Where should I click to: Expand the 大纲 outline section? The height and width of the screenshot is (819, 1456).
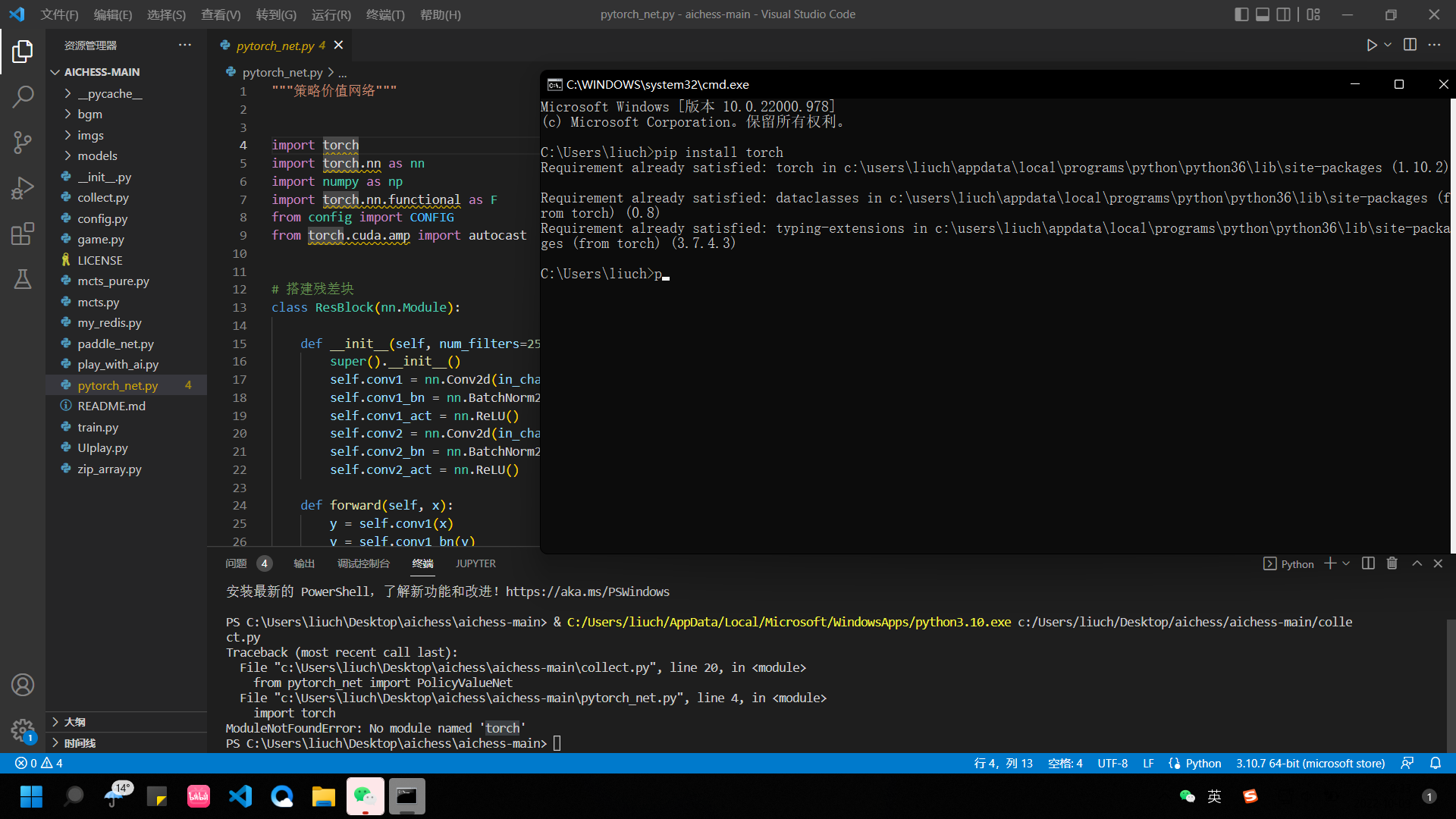click(x=74, y=722)
